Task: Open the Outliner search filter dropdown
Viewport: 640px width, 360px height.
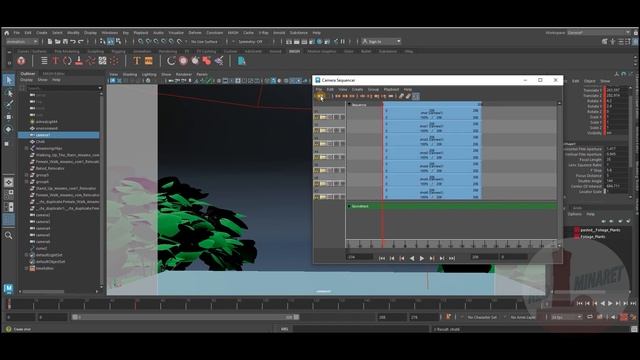Action: coord(100,88)
